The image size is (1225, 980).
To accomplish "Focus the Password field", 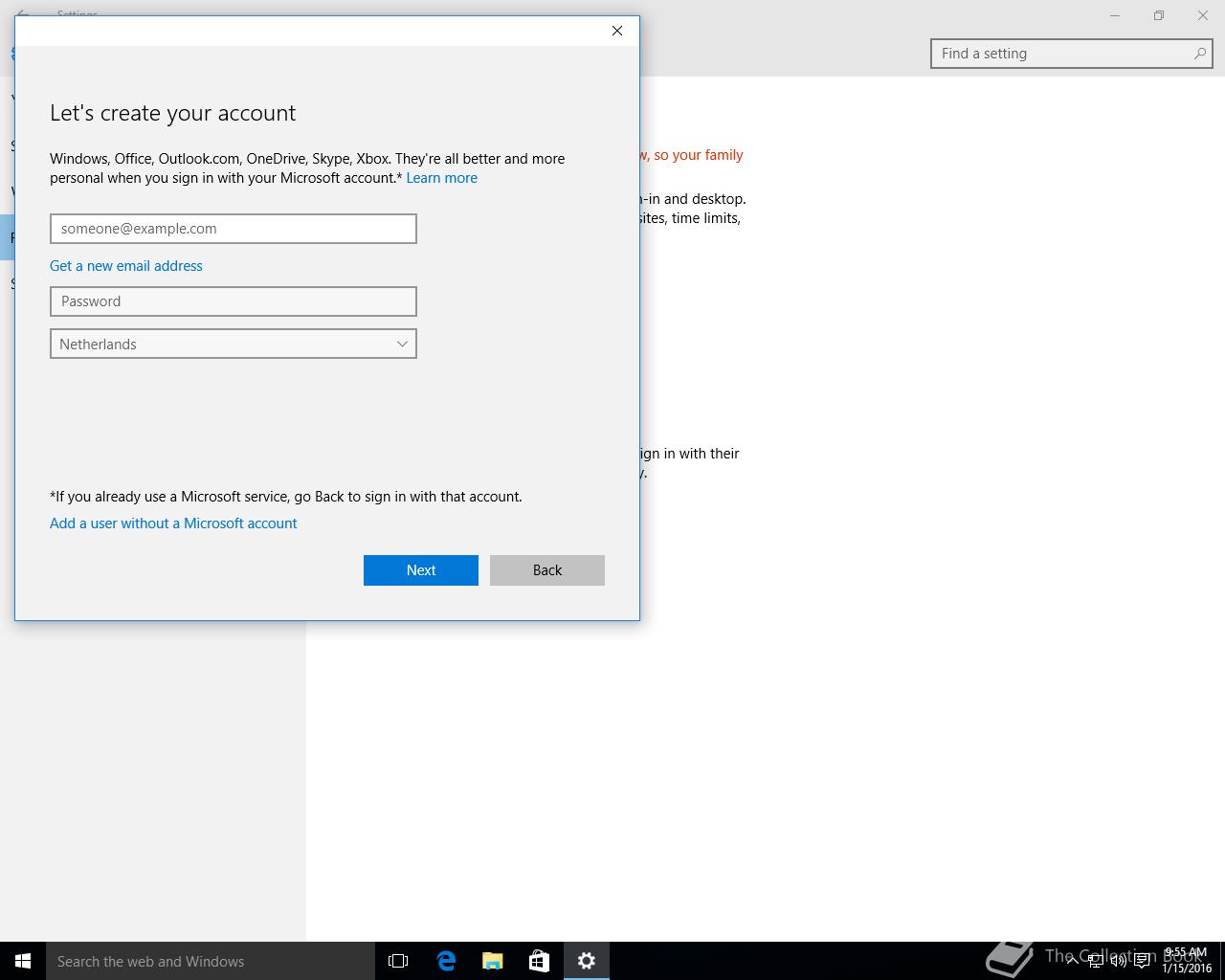I will coord(234,301).
